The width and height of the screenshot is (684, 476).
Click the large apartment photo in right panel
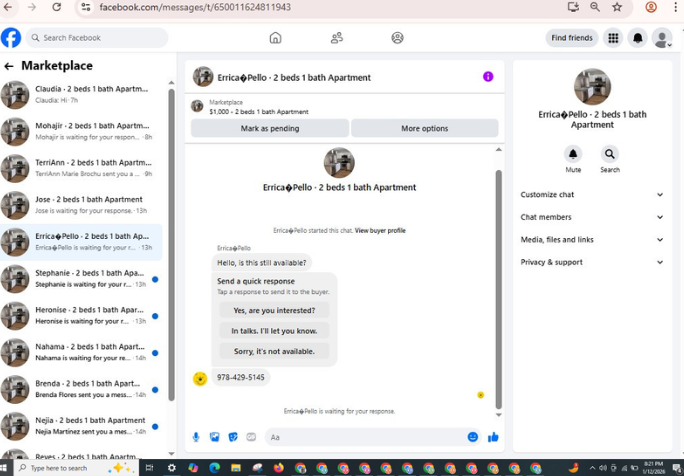click(x=592, y=86)
